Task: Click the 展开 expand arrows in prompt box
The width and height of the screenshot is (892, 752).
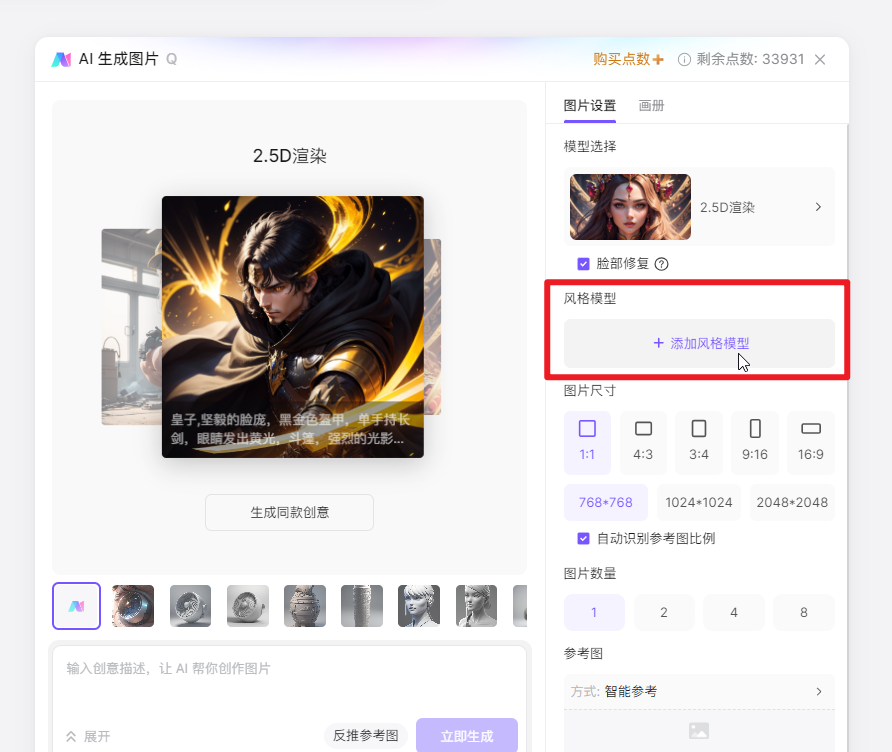Action: 71,737
